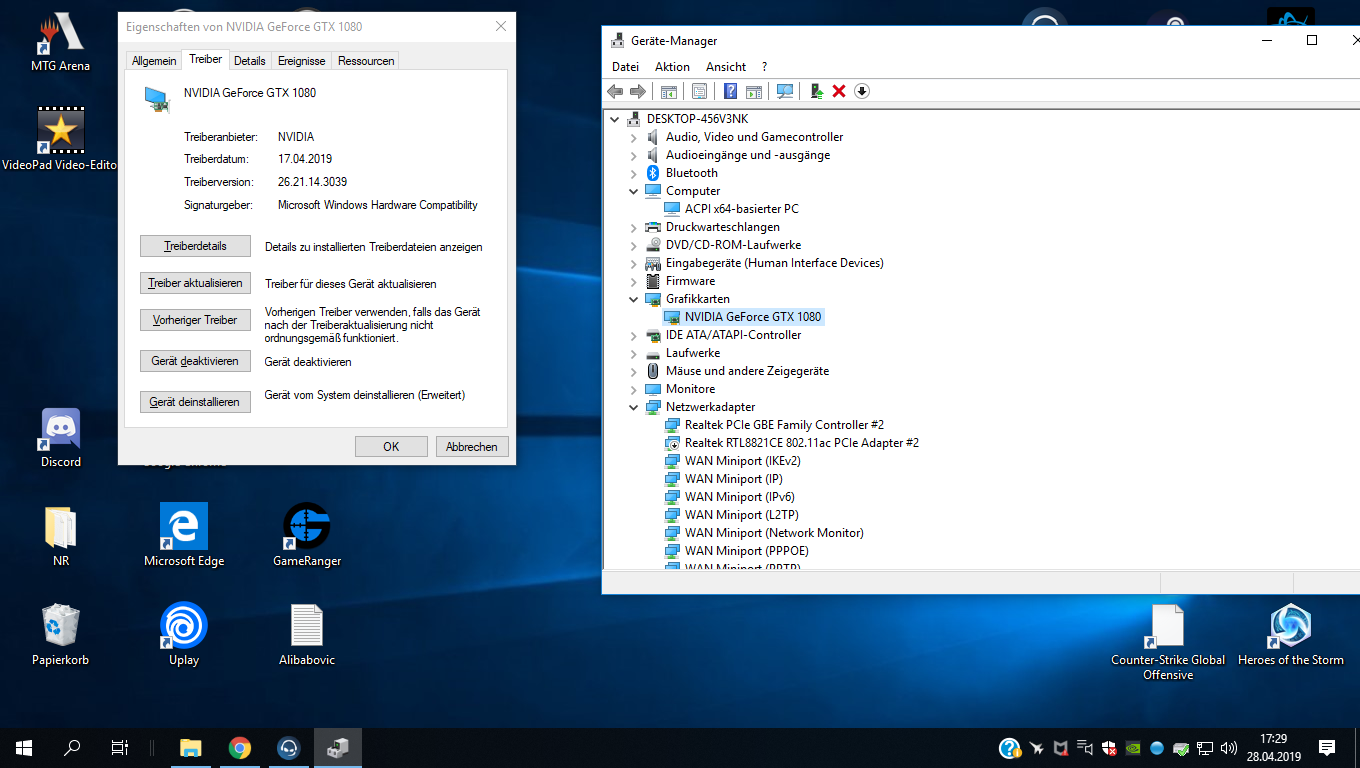Click NVIDIA icon in system tray
Screen dimensions: 1360x768
click(x=1133, y=748)
